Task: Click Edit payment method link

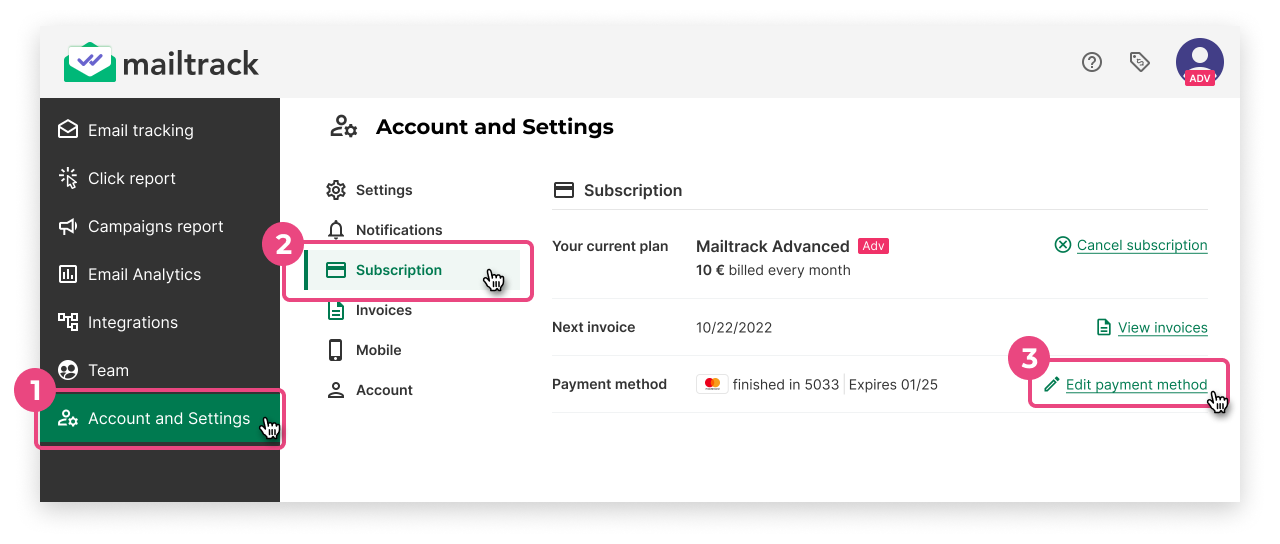Action: [1136, 384]
